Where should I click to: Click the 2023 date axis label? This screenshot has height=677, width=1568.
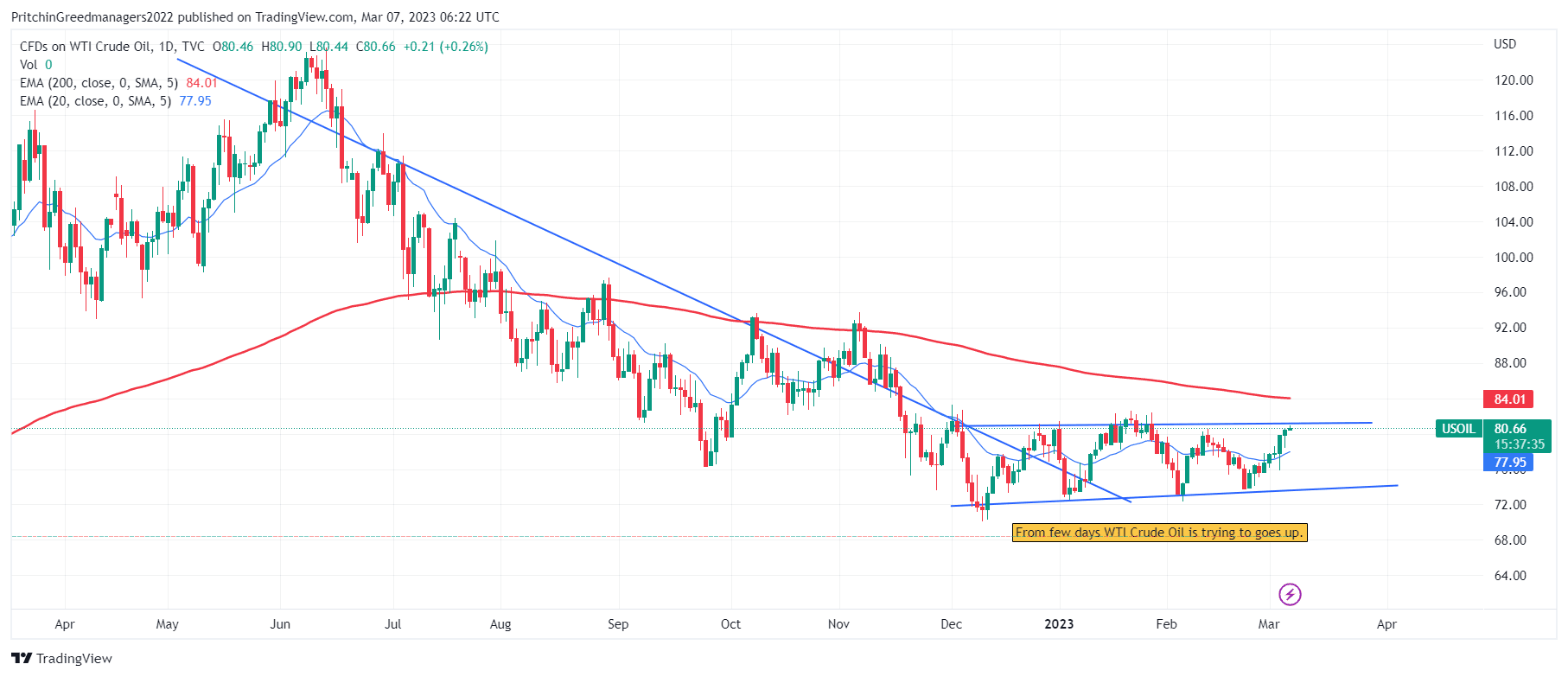tap(1059, 624)
